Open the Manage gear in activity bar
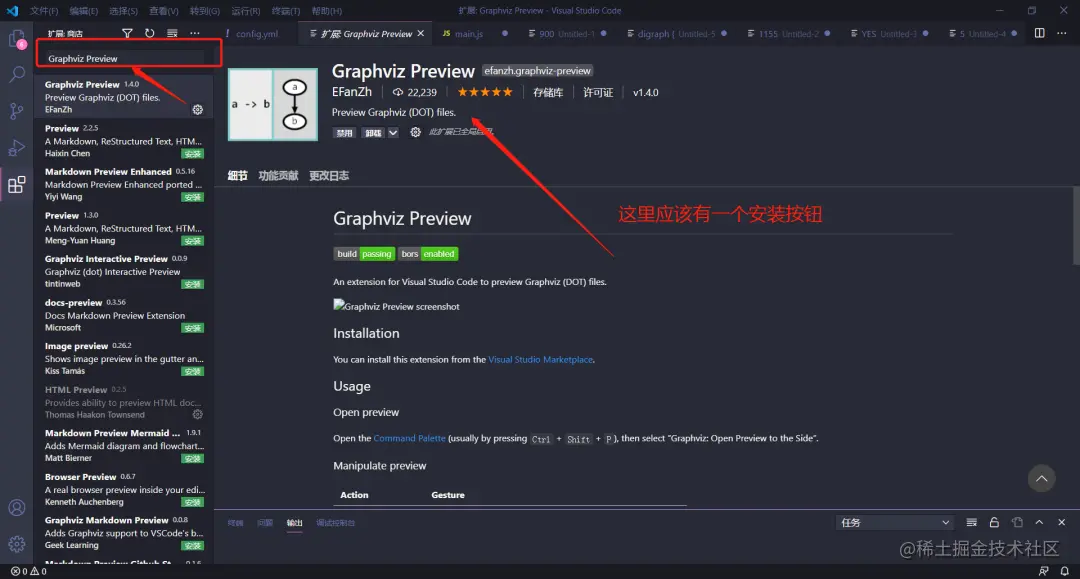1080x579 pixels. [17, 544]
